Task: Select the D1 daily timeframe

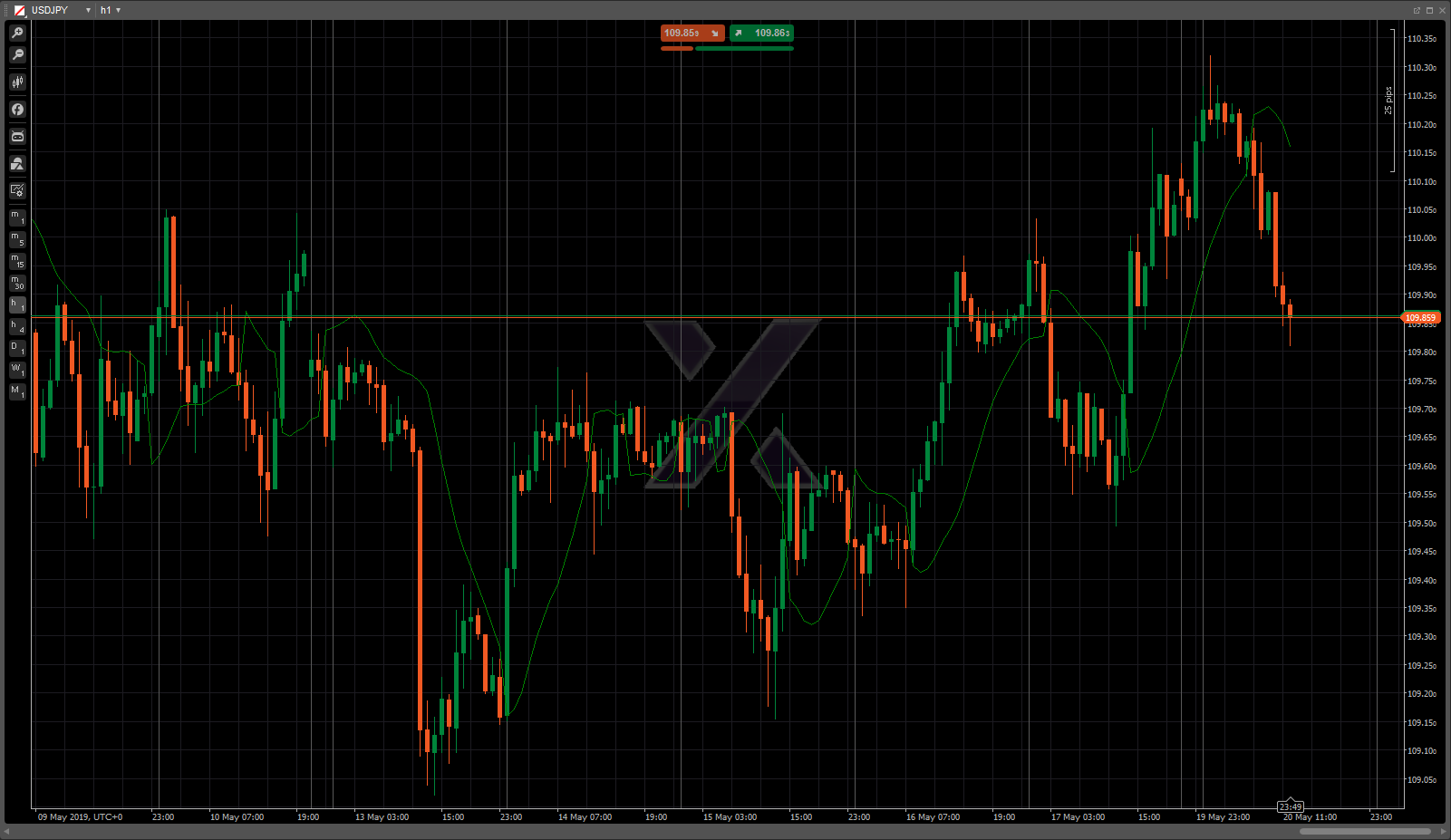Action: point(17,348)
